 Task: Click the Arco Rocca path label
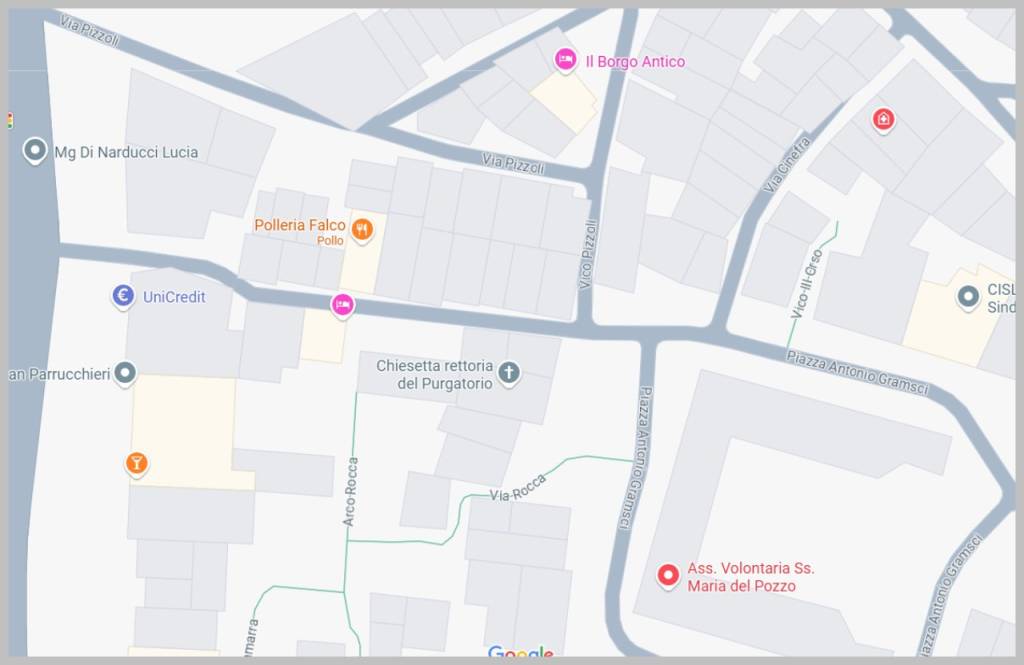coord(351,492)
